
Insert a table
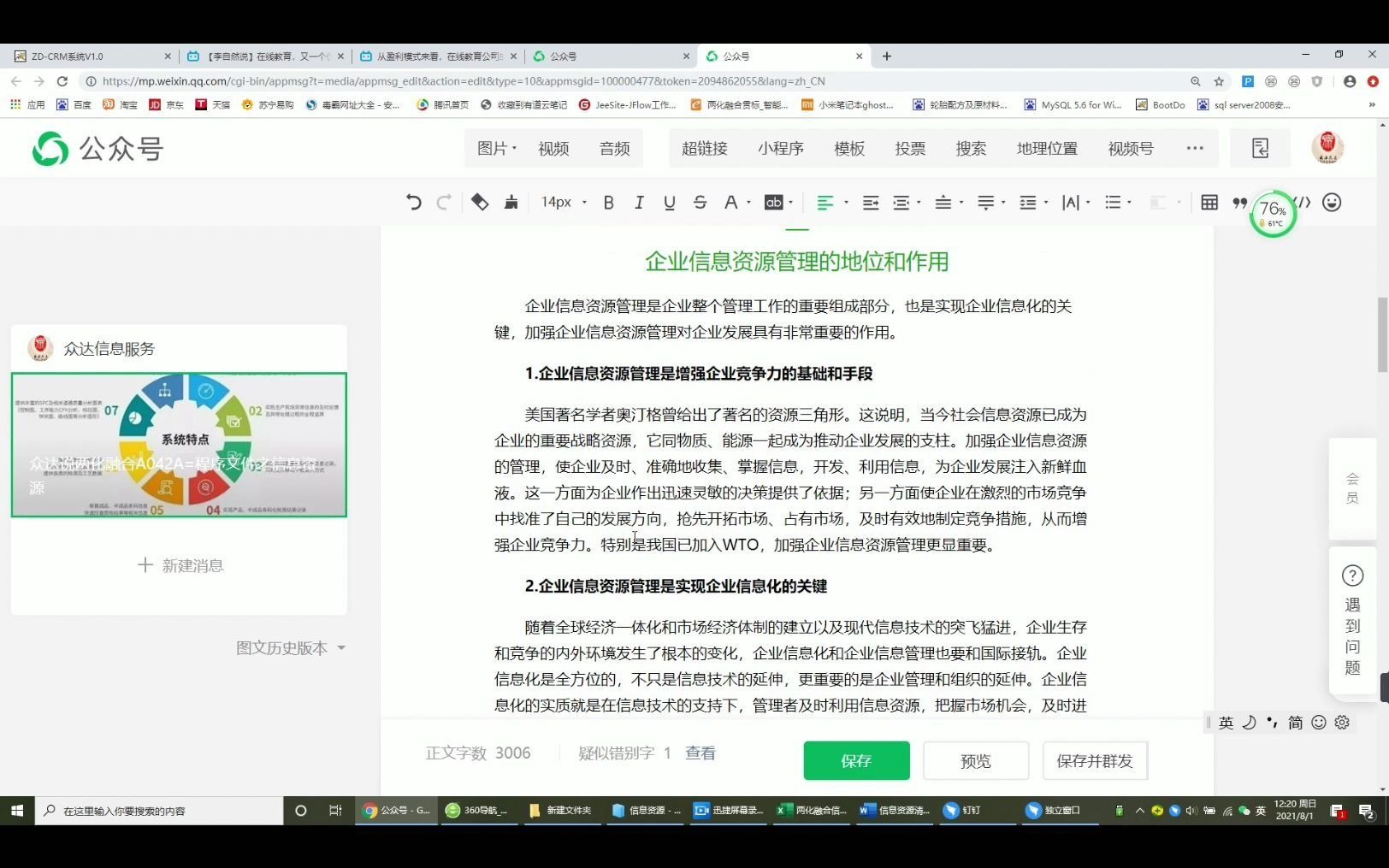coord(1209,203)
